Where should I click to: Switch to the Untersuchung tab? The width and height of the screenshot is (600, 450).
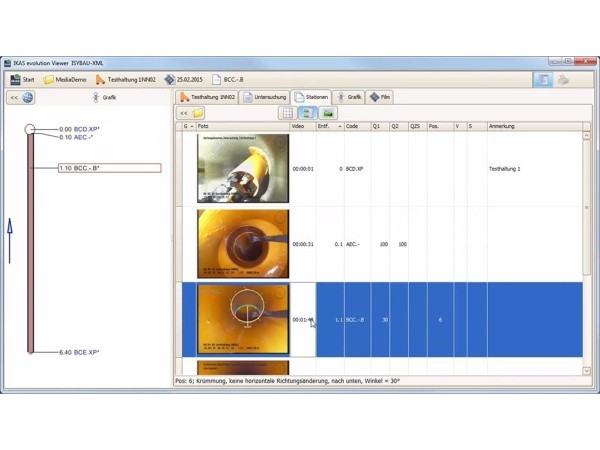click(x=266, y=97)
